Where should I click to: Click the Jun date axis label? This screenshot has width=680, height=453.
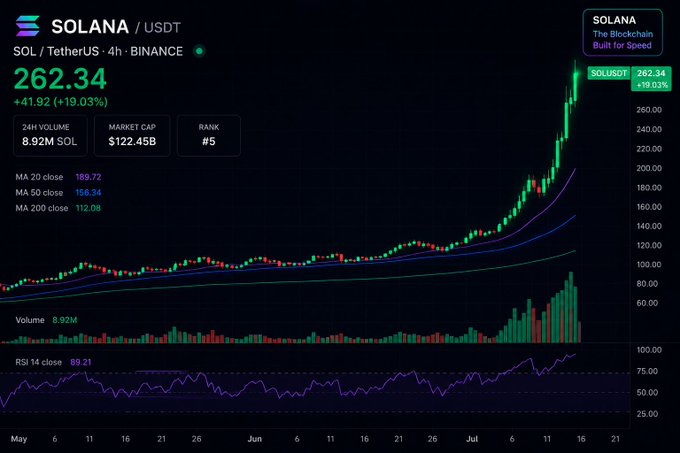pyautogui.click(x=255, y=439)
